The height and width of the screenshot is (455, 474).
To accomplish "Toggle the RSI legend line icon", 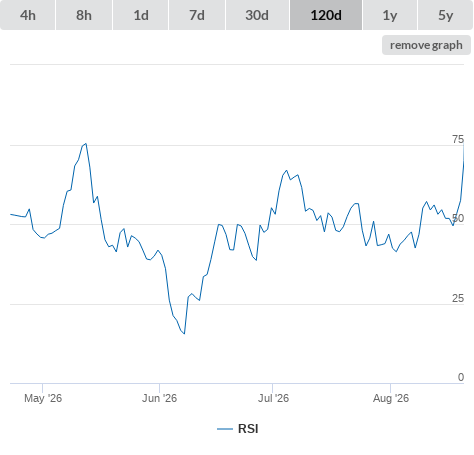I will [x=225, y=429].
